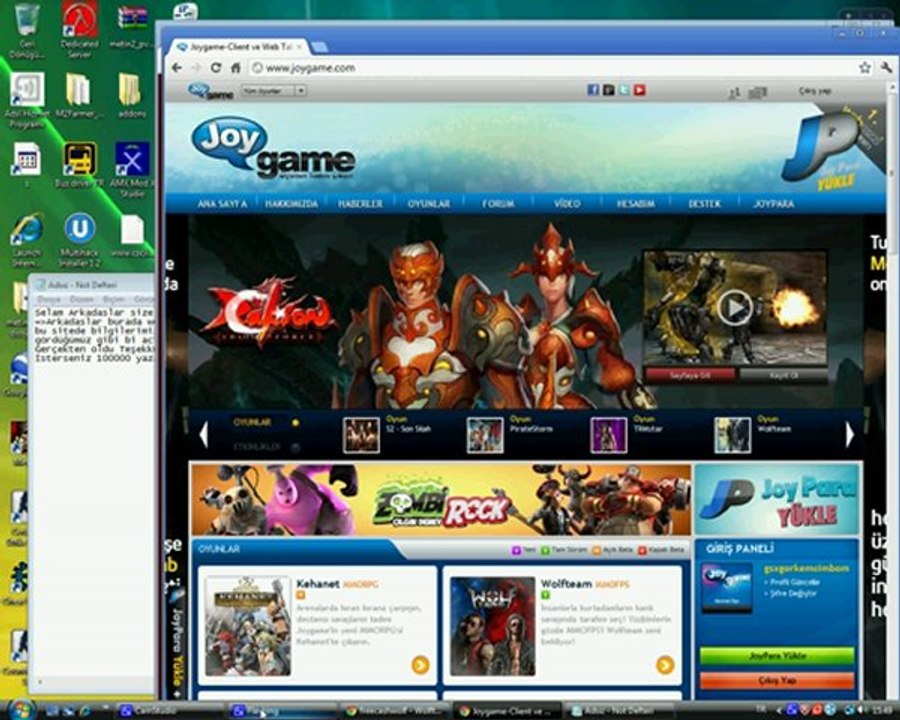This screenshot has width=900, height=720.
Task: Open a new browser tab
Action: (319, 47)
